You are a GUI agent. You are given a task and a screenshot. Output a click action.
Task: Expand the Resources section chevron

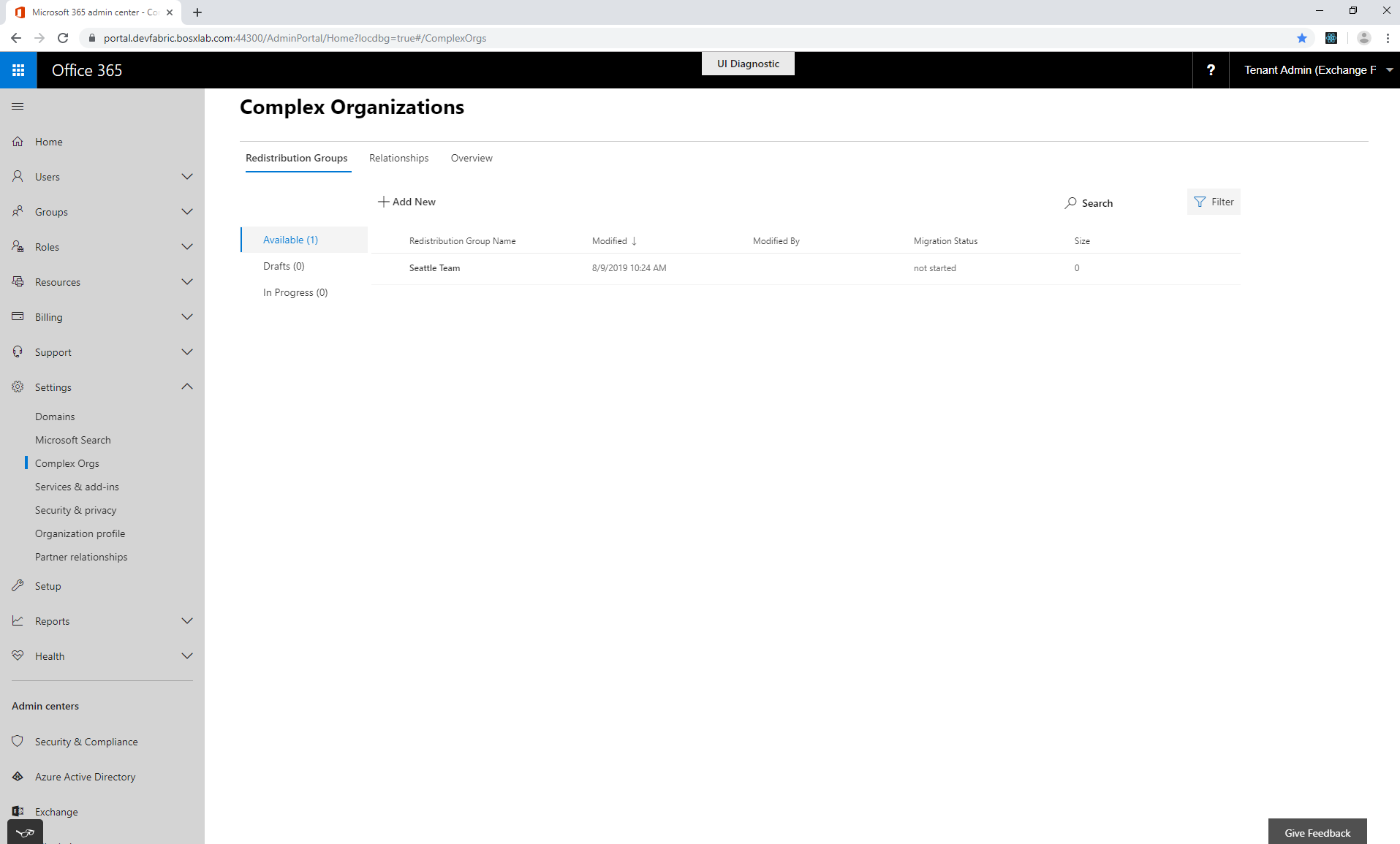pos(187,282)
